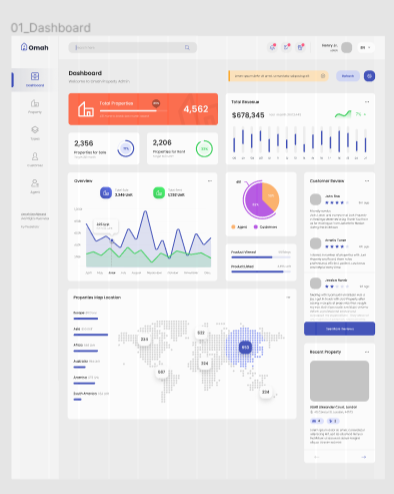Click the 532 map marker
Image resolution: width=394 pixels, height=494 pixels.
pyautogui.click(x=201, y=333)
